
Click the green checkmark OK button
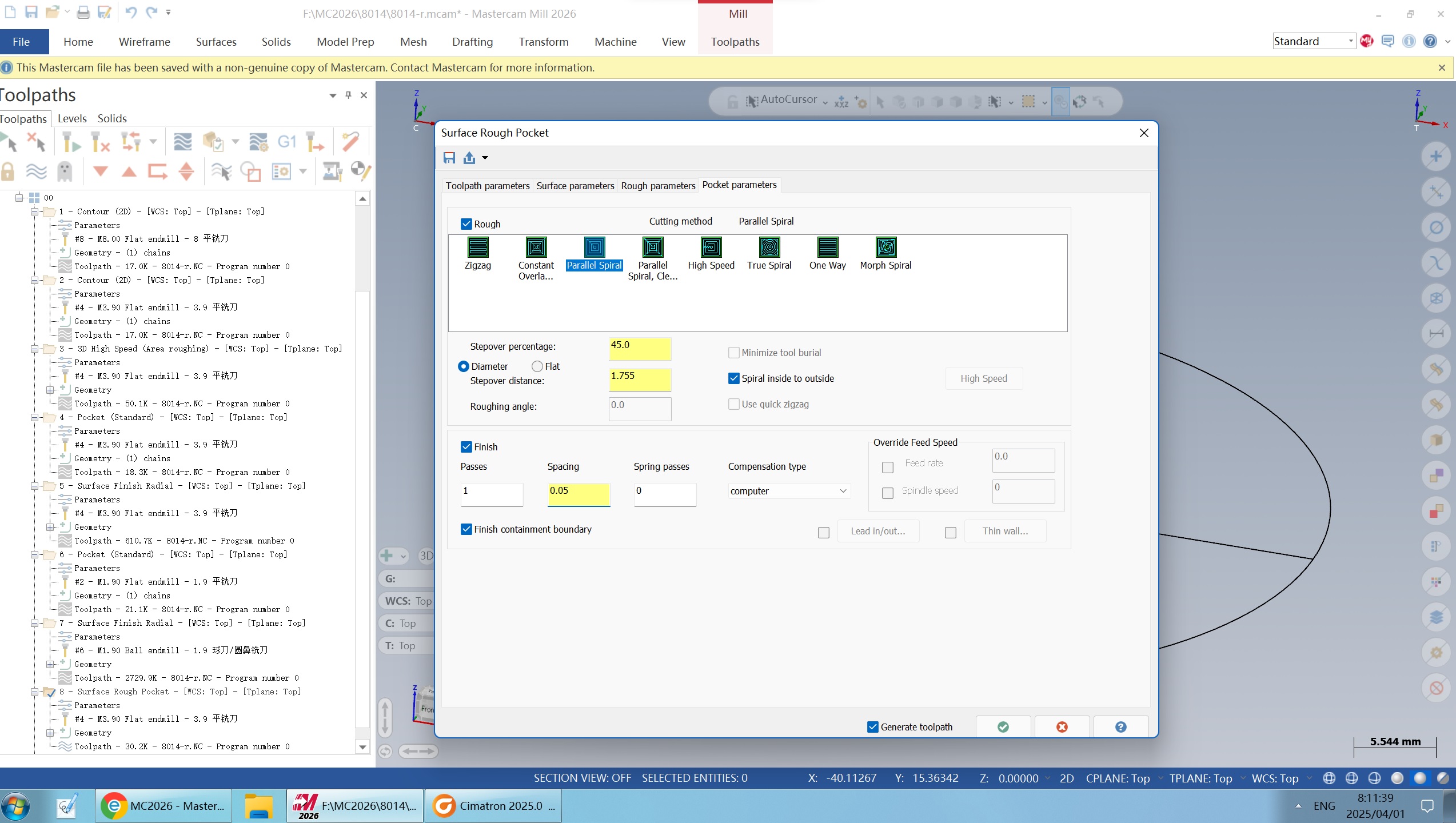1003,726
